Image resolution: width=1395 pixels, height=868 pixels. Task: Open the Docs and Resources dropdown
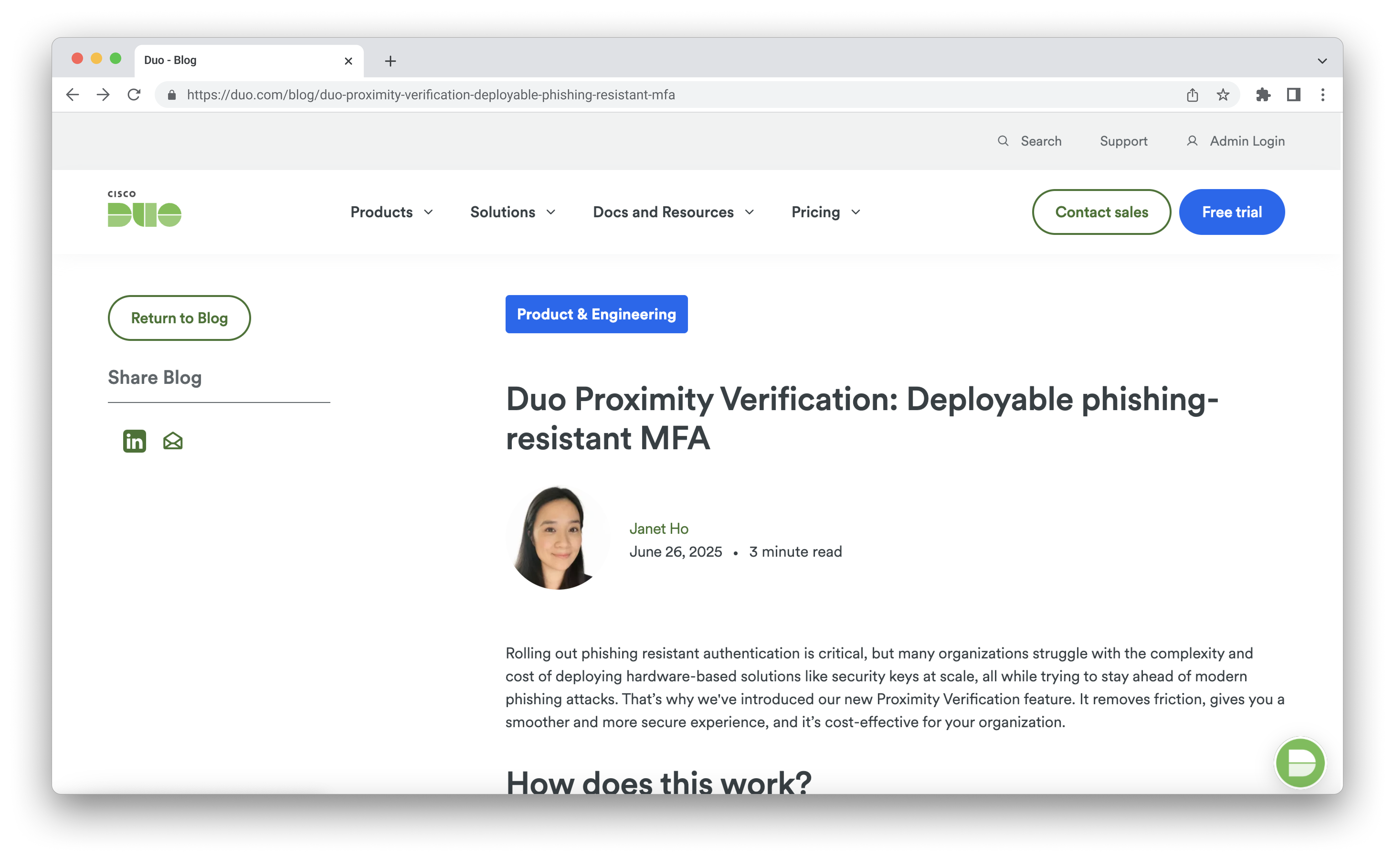point(673,212)
